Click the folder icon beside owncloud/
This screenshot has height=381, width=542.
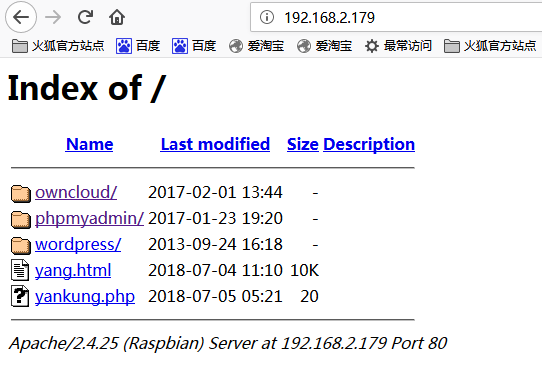pos(20,193)
